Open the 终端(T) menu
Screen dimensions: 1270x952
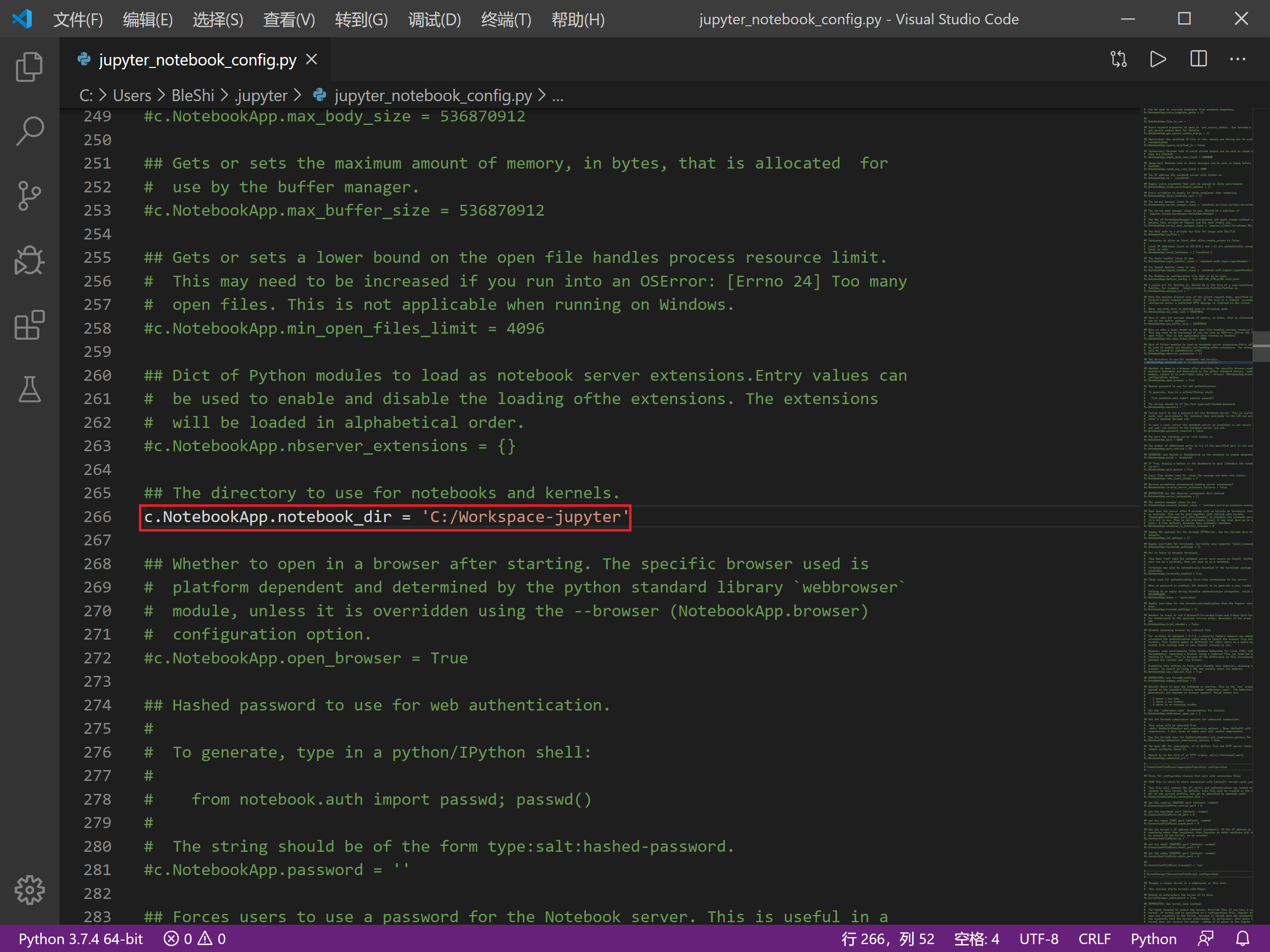pyautogui.click(x=506, y=19)
